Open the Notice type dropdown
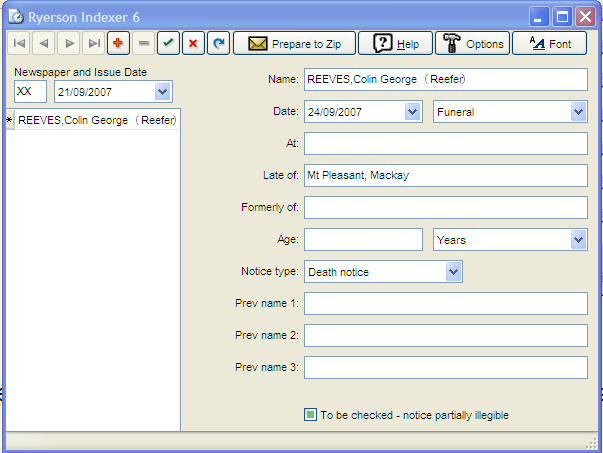Screen dimensions: 603x453 453,272
